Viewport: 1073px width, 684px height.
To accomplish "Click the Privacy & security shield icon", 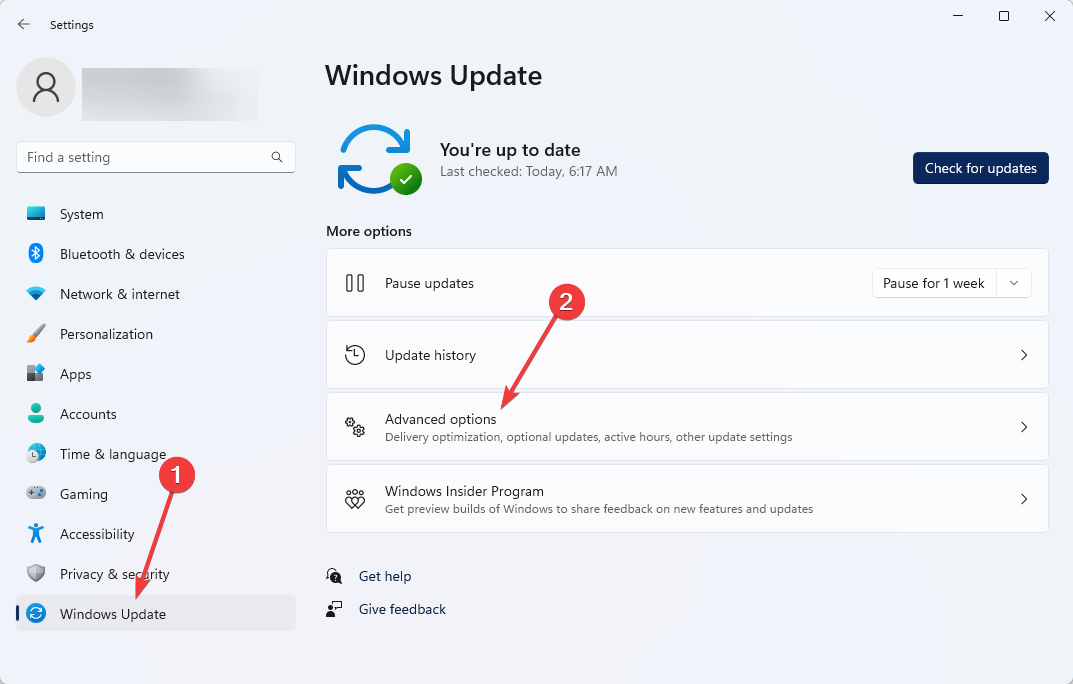I will 35,574.
